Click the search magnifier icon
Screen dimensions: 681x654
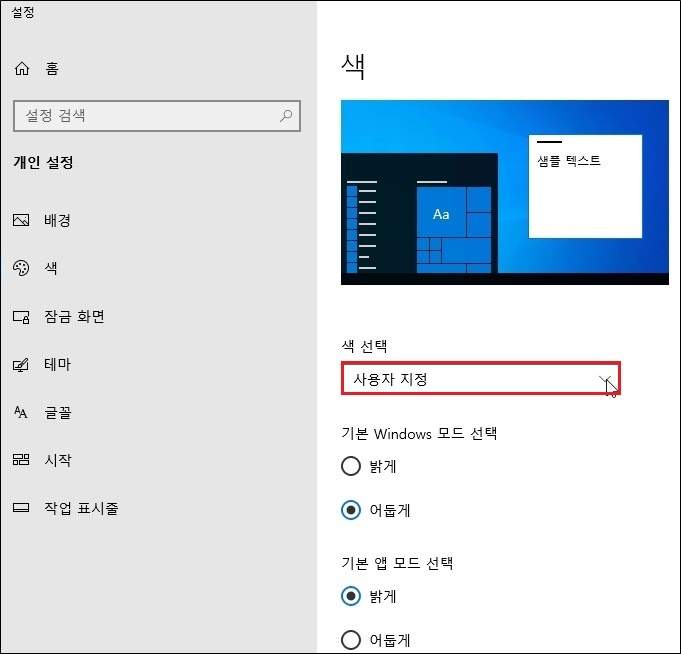[x=286, y=116]
